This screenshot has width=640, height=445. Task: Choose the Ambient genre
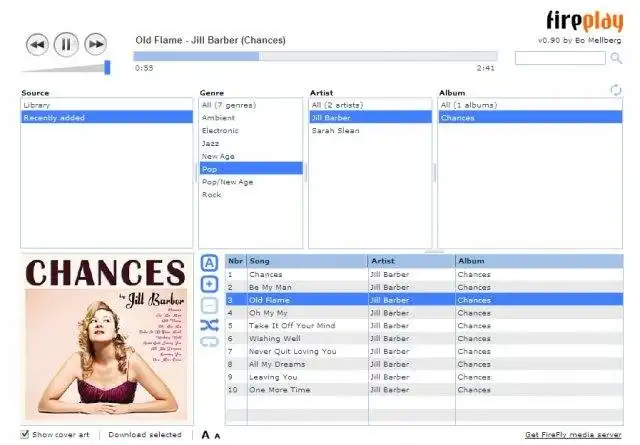[x=251, y=118]
